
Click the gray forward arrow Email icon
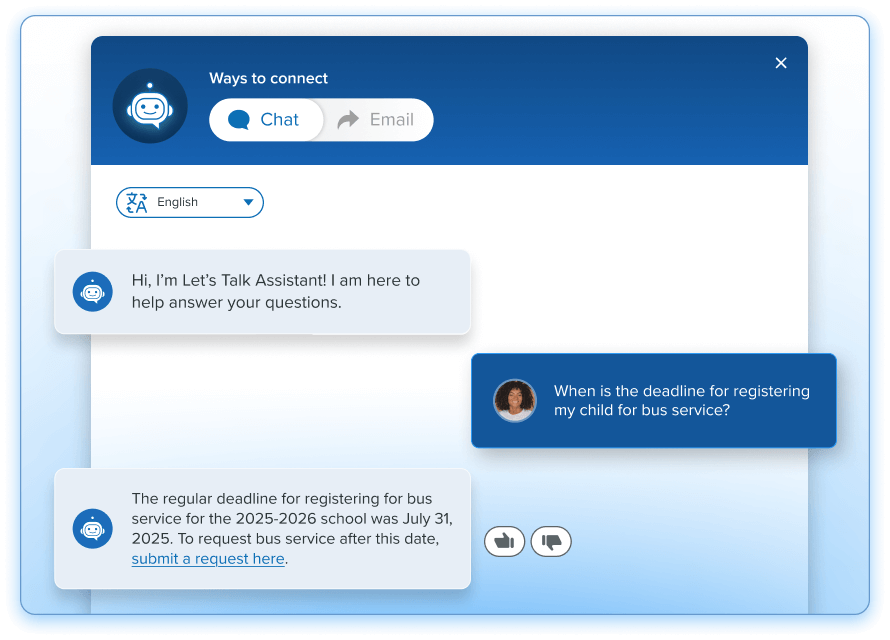click(x=348, y=120)
